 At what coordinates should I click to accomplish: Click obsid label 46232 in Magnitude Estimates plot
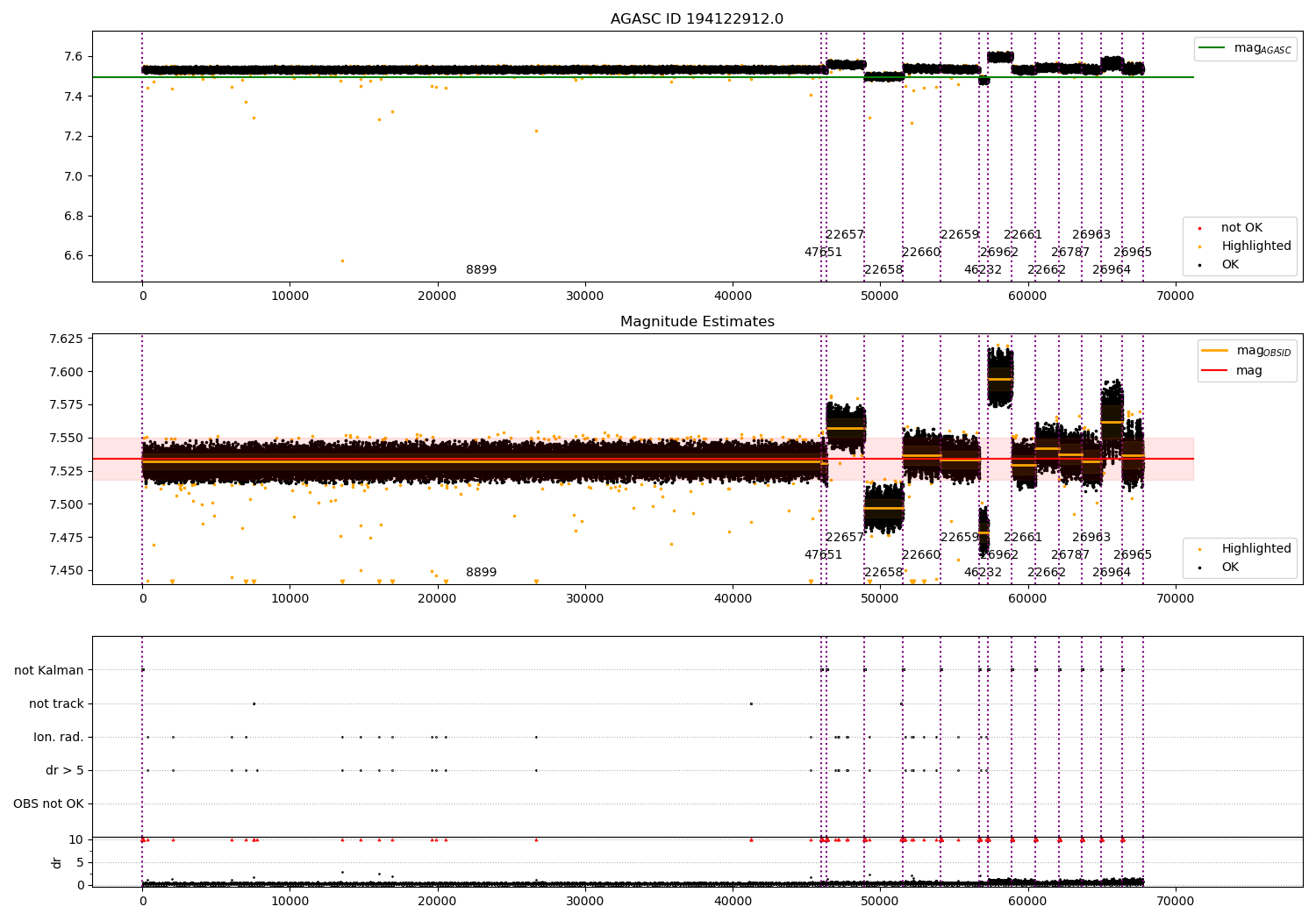[983, 573]
